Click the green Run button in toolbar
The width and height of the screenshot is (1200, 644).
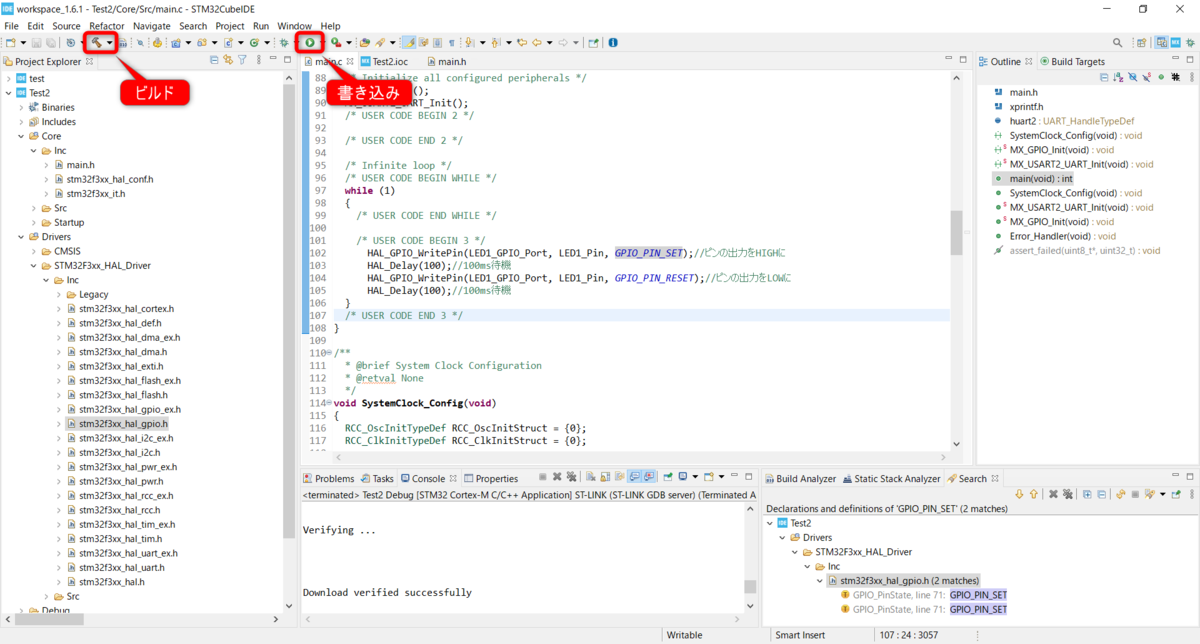(x=309, y=42)
